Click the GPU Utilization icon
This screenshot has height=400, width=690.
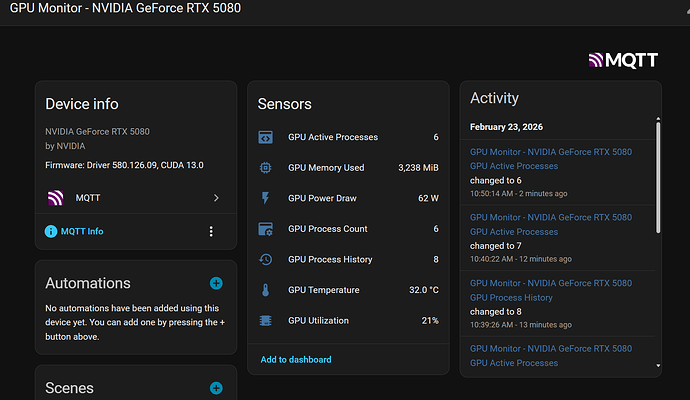[265, 321]
